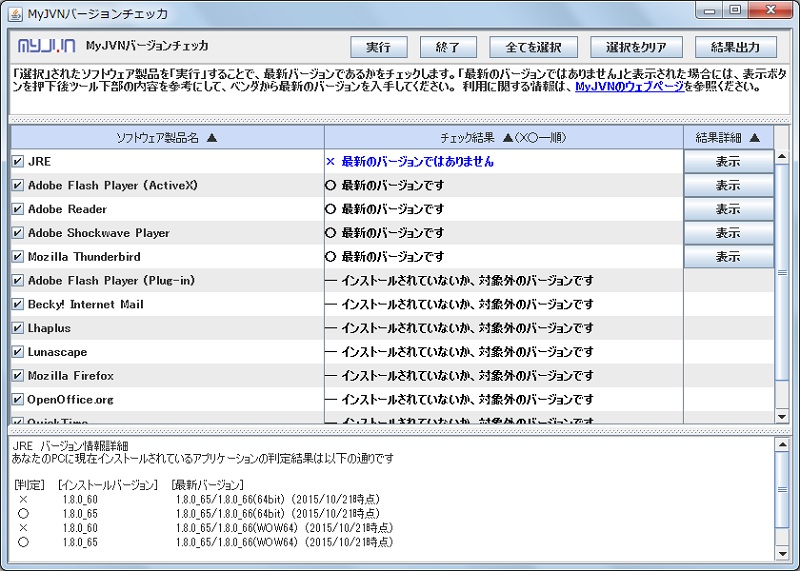Maximize the MyJVN window

click(x=735, y=11)
